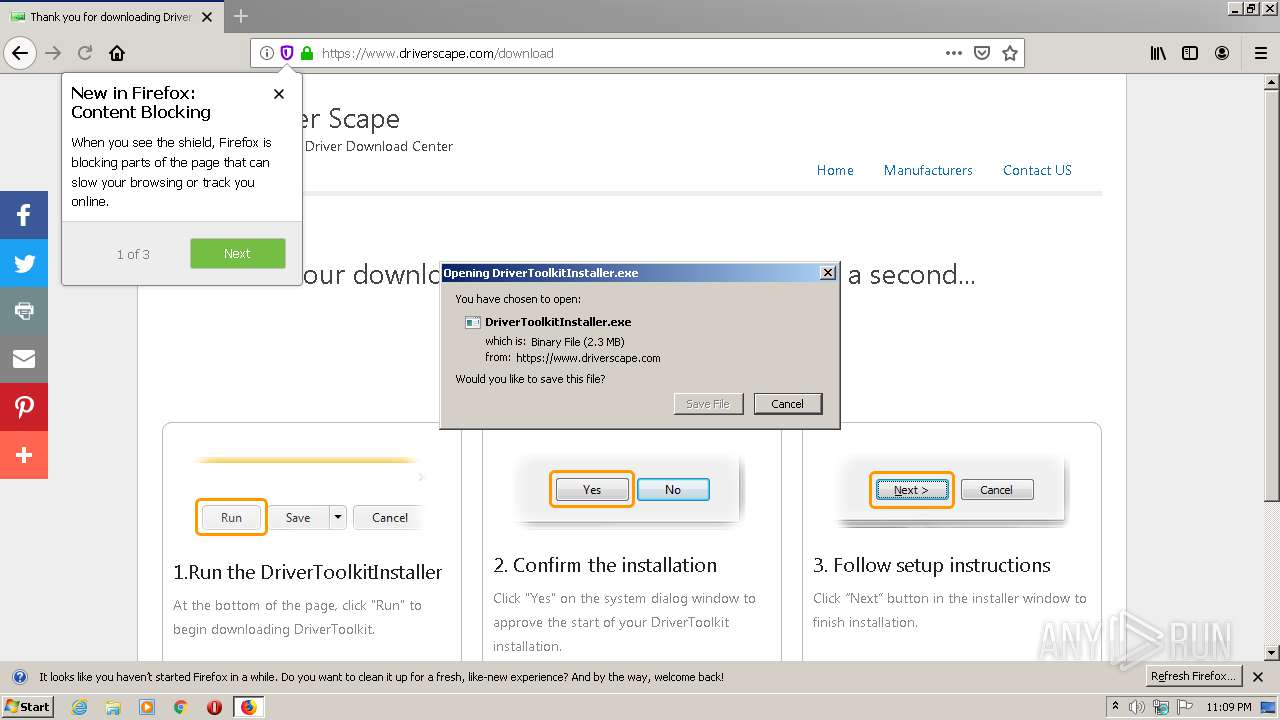Open the Home link in site navigation
The height and width of the screenshot is (720, 1280).
[x=835, y=170]
